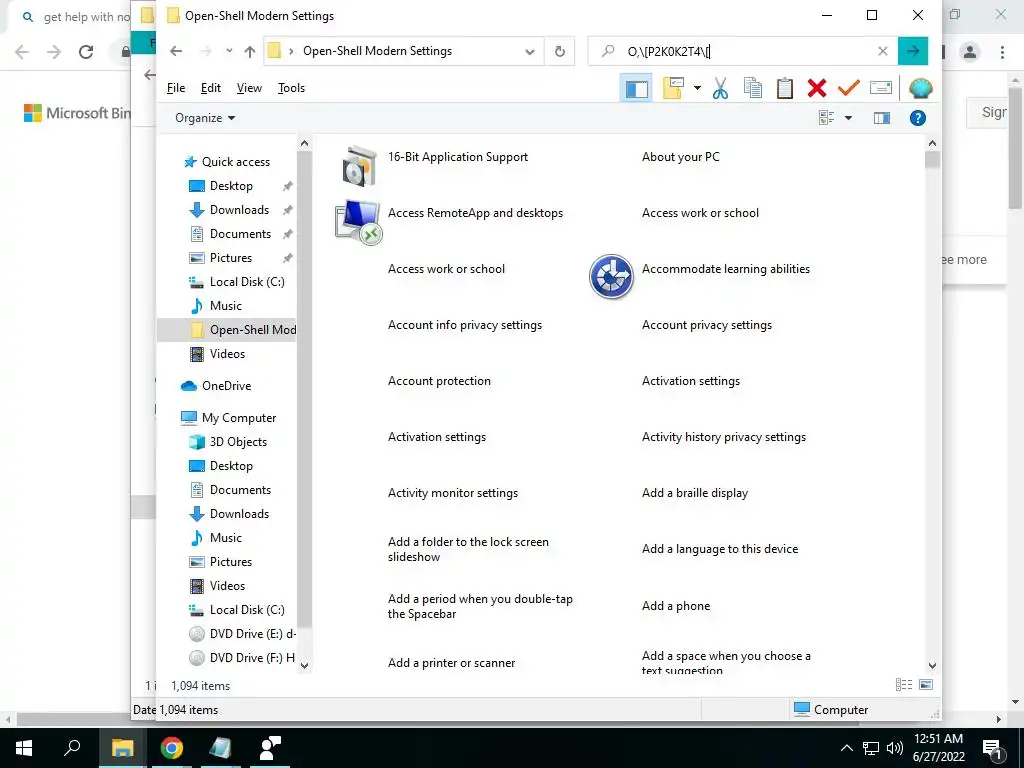Click the Back arrow in Explorer

pyautogui.click(x=176, y=51)
